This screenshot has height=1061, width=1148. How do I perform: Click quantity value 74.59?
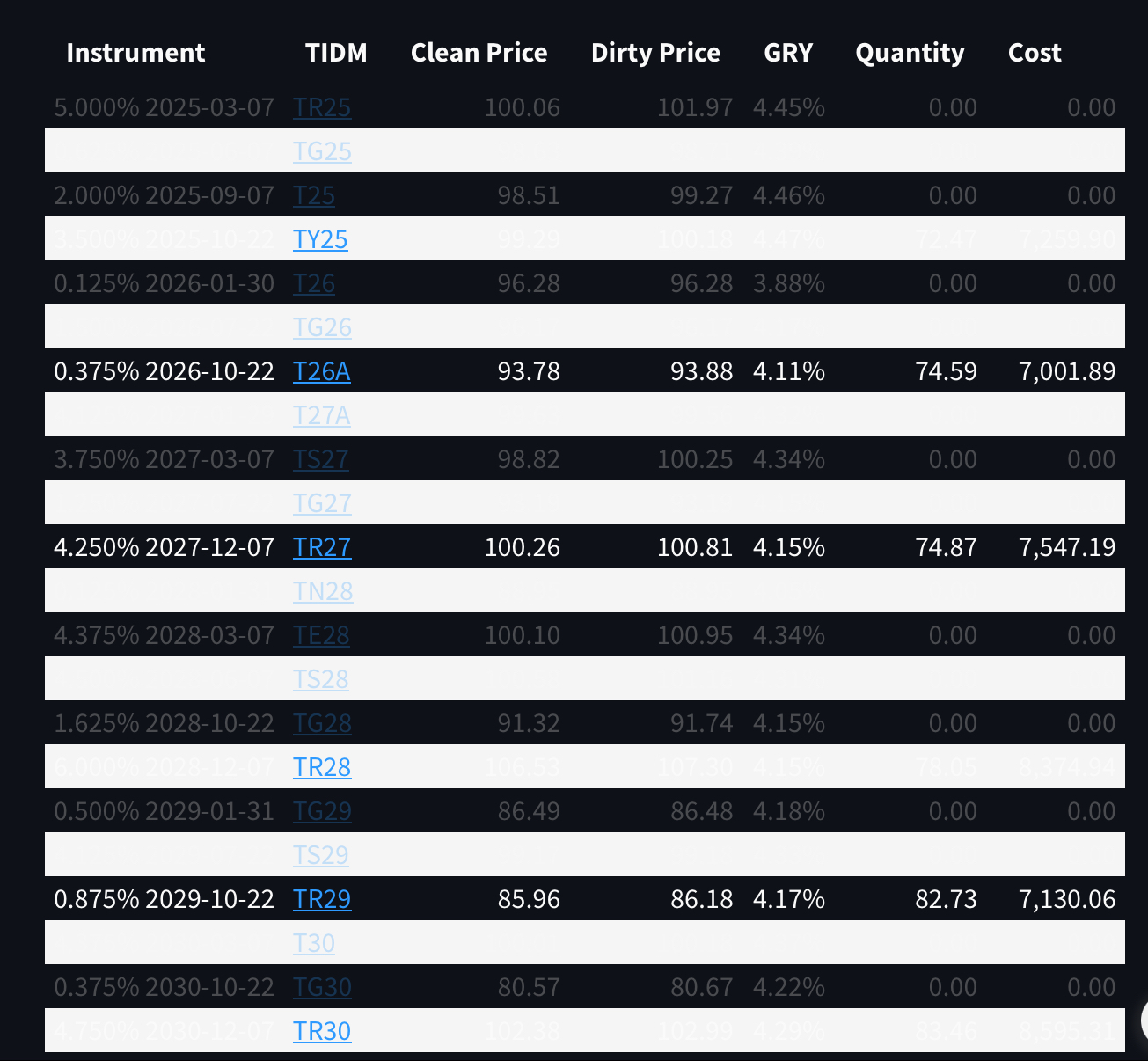pos(947,371)
